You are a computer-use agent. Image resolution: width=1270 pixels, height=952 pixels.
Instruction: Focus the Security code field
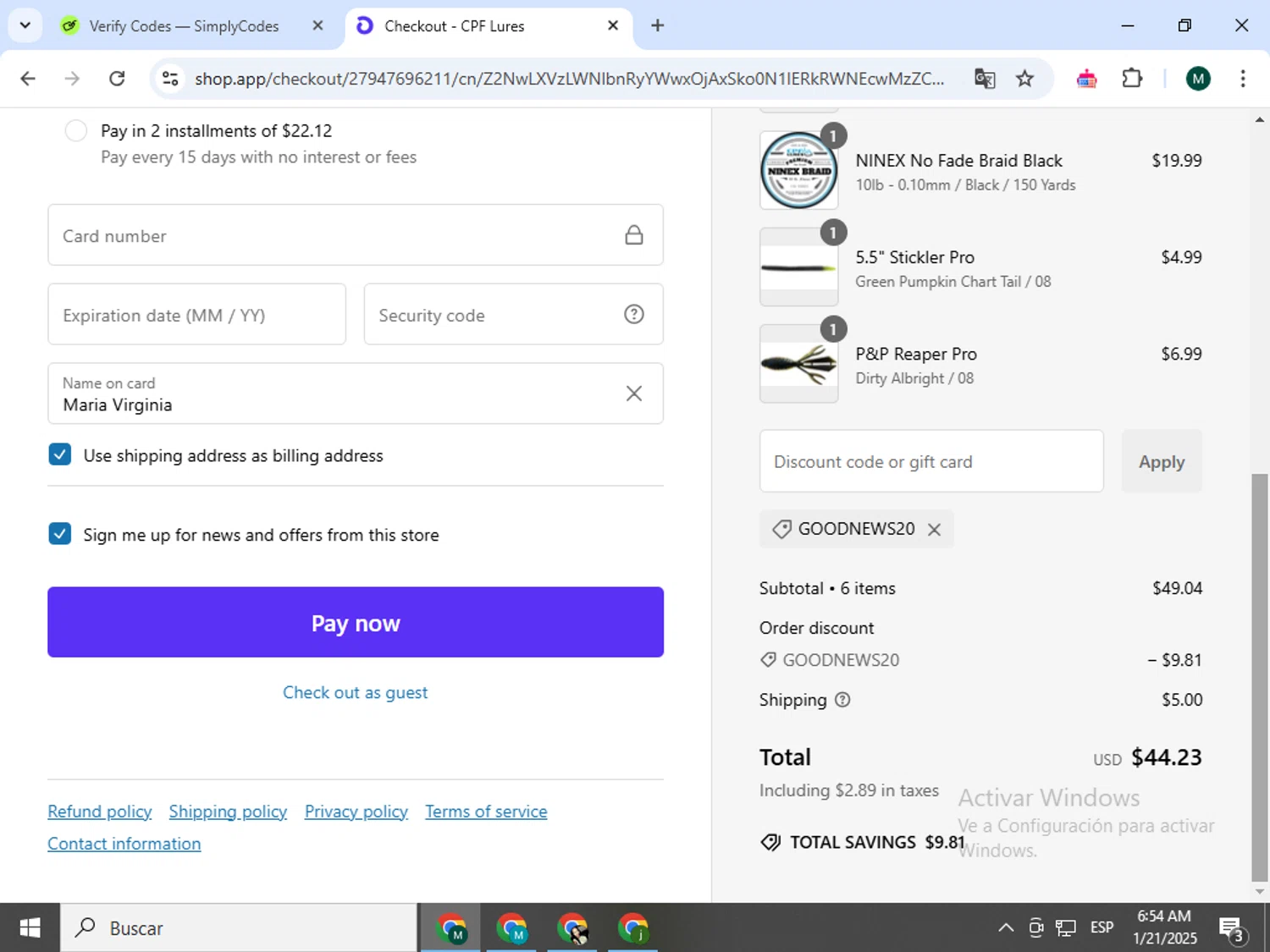point(513,314)
